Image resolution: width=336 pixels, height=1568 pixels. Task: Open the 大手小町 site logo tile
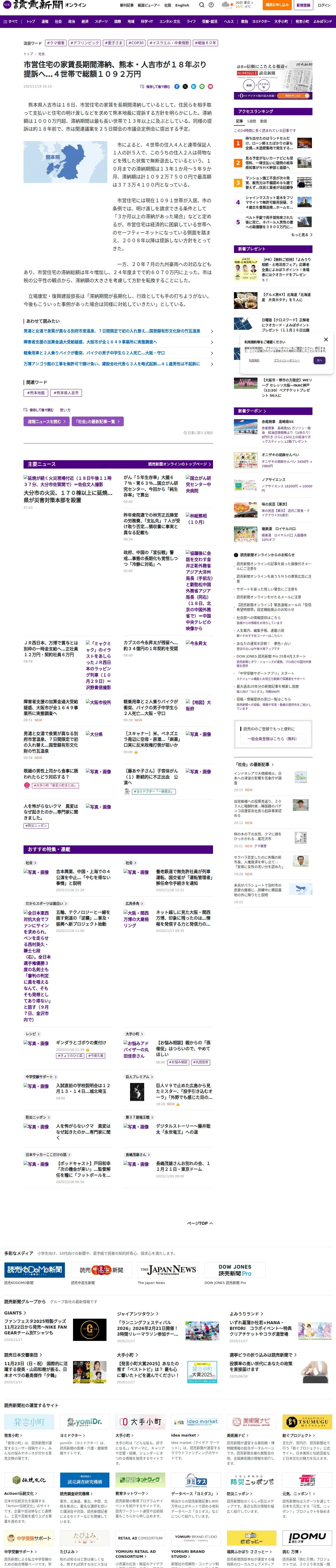140,1422
